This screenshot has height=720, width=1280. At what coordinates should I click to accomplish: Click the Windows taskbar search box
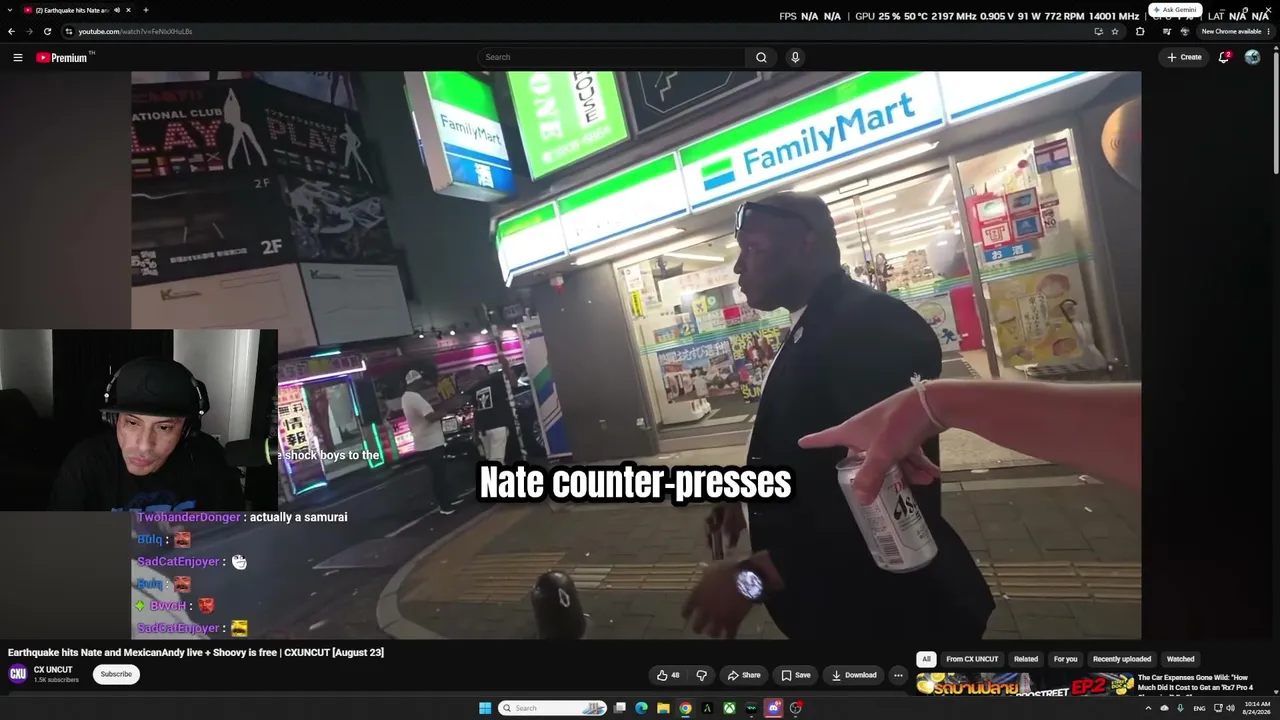[x=553, y=708]
